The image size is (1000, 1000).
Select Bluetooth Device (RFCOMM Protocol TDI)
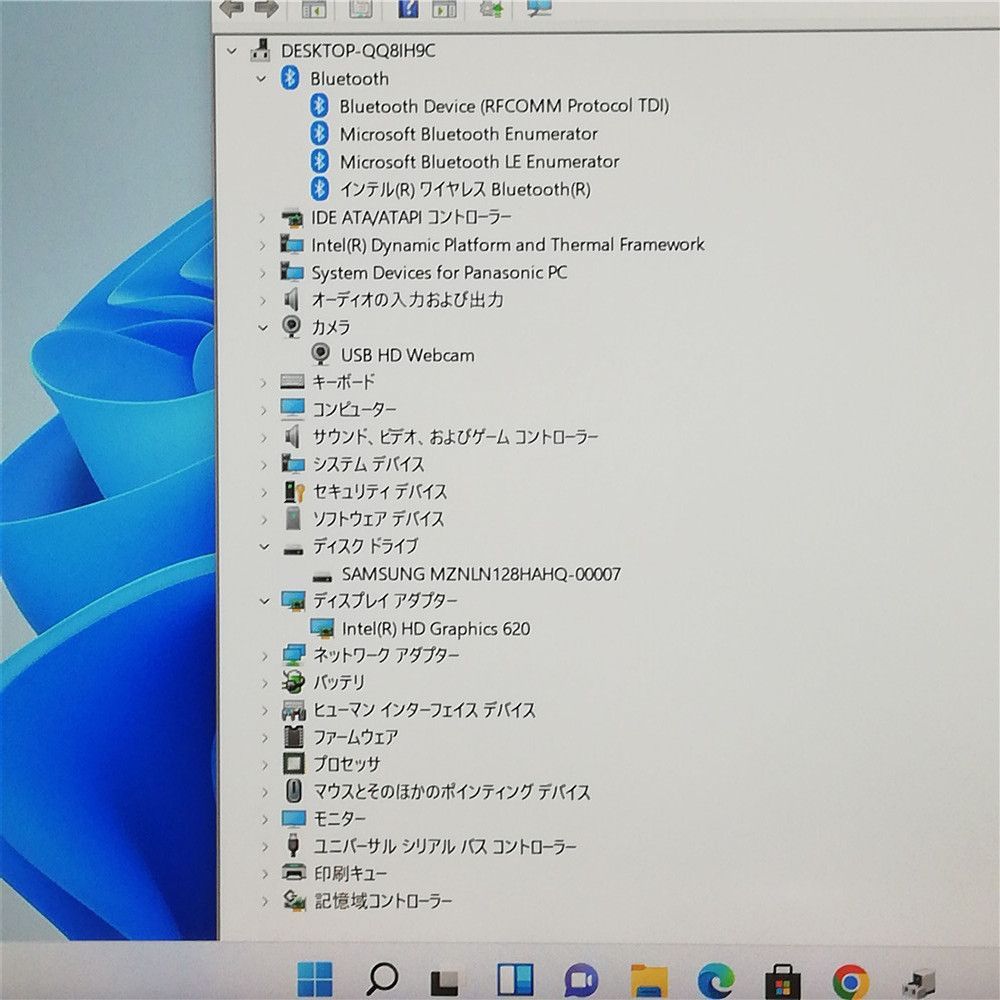[504, 106]
